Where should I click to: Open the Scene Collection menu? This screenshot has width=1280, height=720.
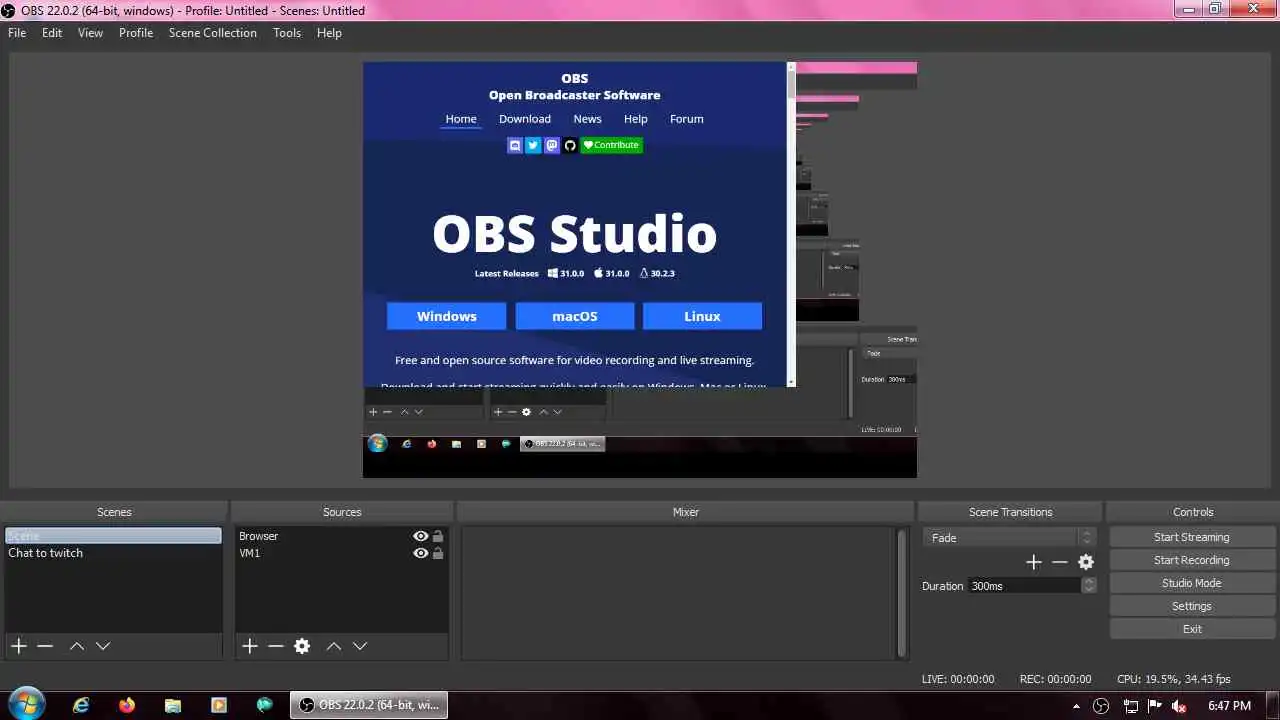coord(213,33)
